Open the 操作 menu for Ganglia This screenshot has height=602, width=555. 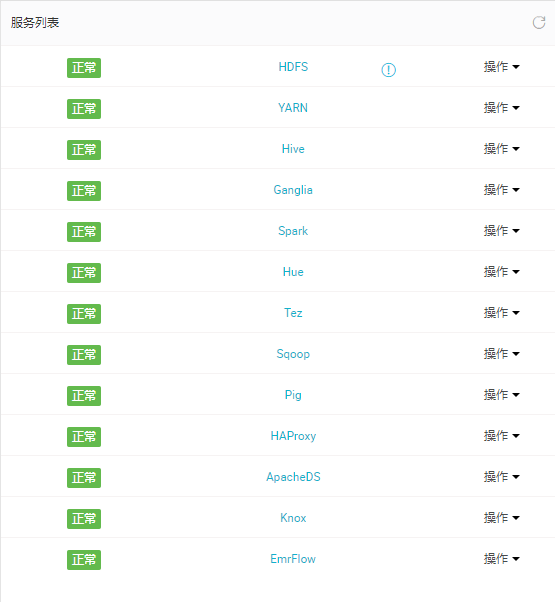pyautogui.click(x=502, y=190)
